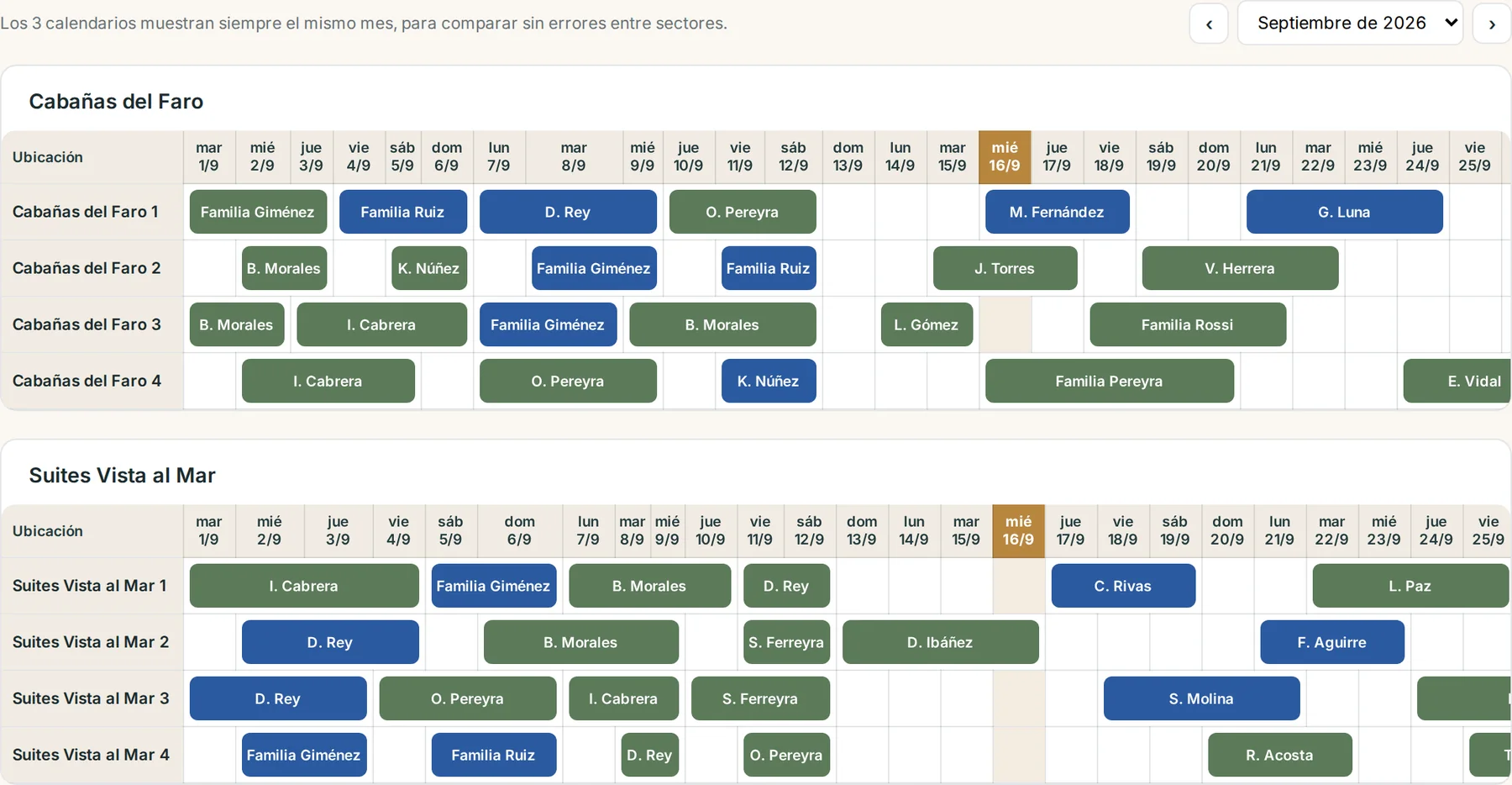Image resolution: width=1512 pixels, height=785 pixels.
Task: Open G. Luna reservation
Action: (x=1344, y=212)
